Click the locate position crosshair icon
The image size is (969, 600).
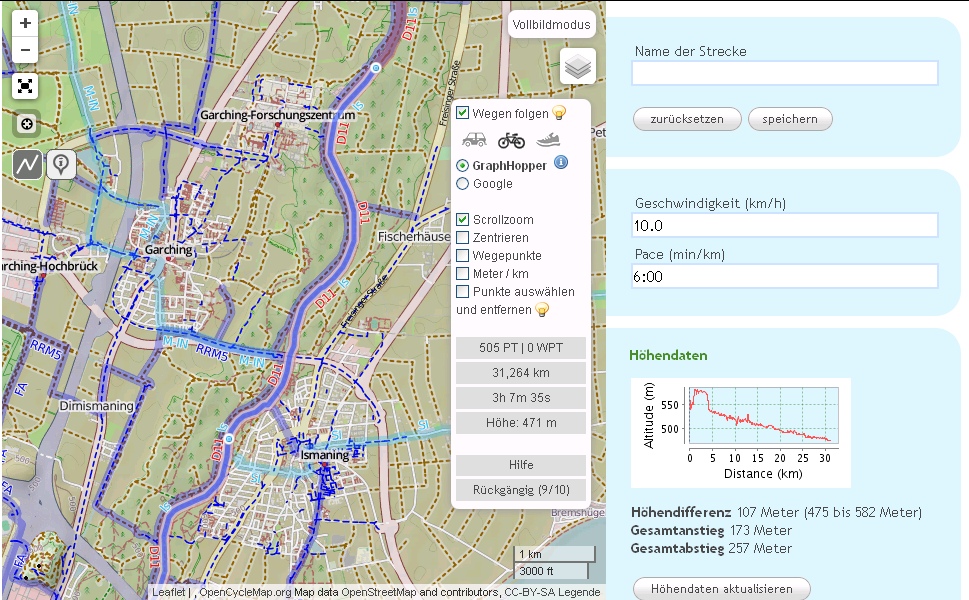(x=26, y=124)
